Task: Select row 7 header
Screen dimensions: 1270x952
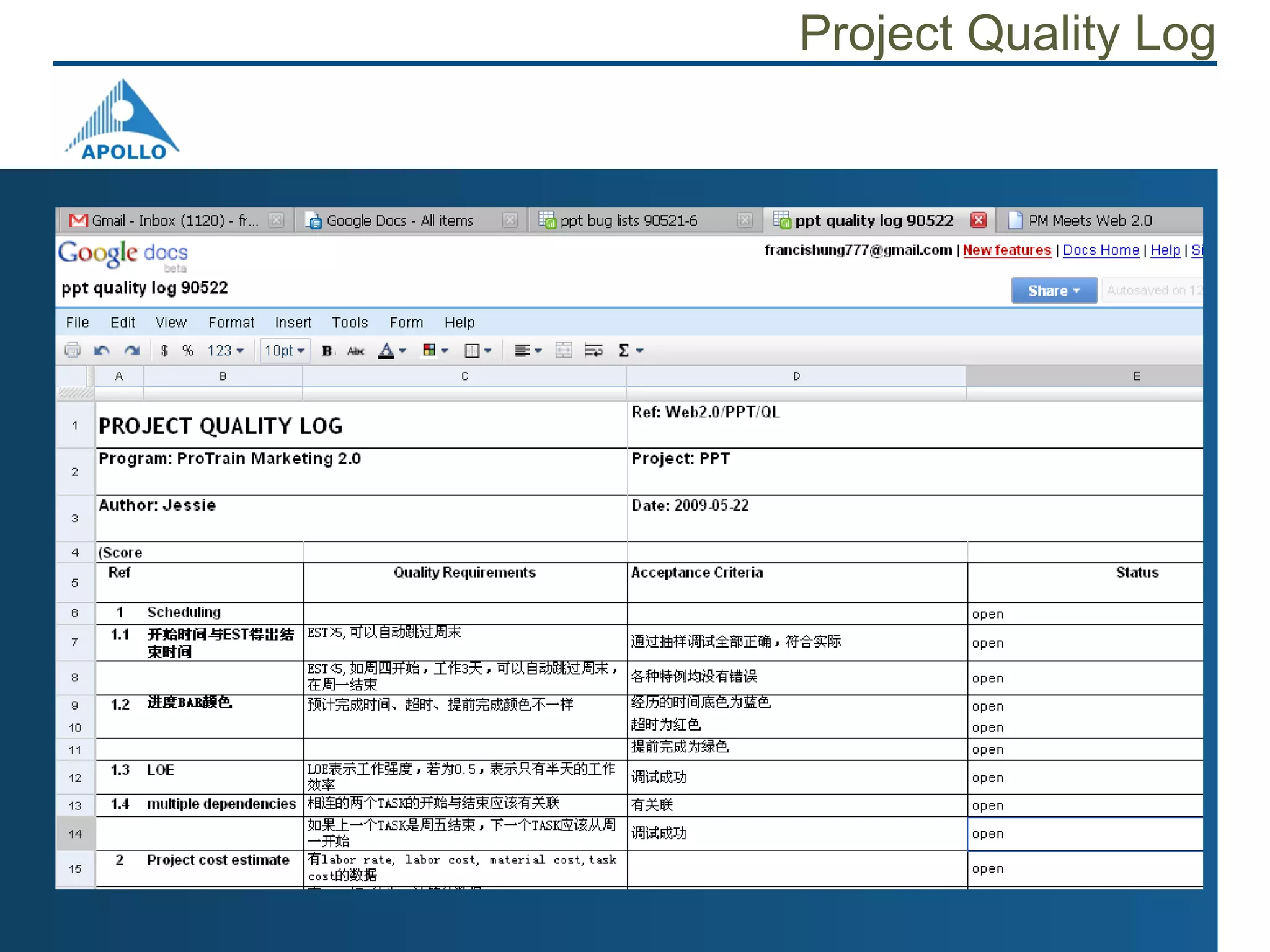Action: pos(75,643)
